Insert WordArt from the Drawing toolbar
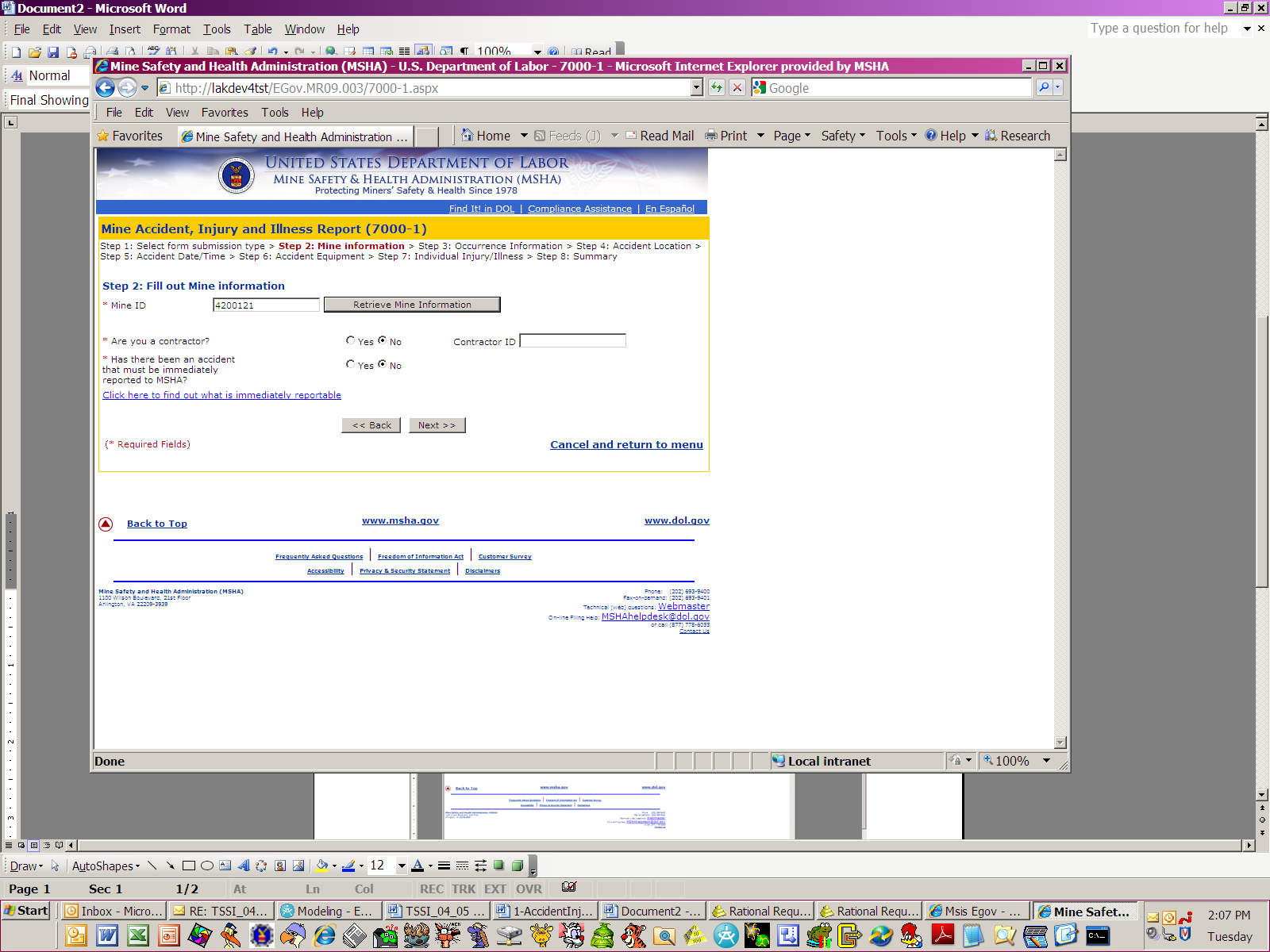Image resolution: width=1270 pixels, height=952 pixels. point(243,866)
